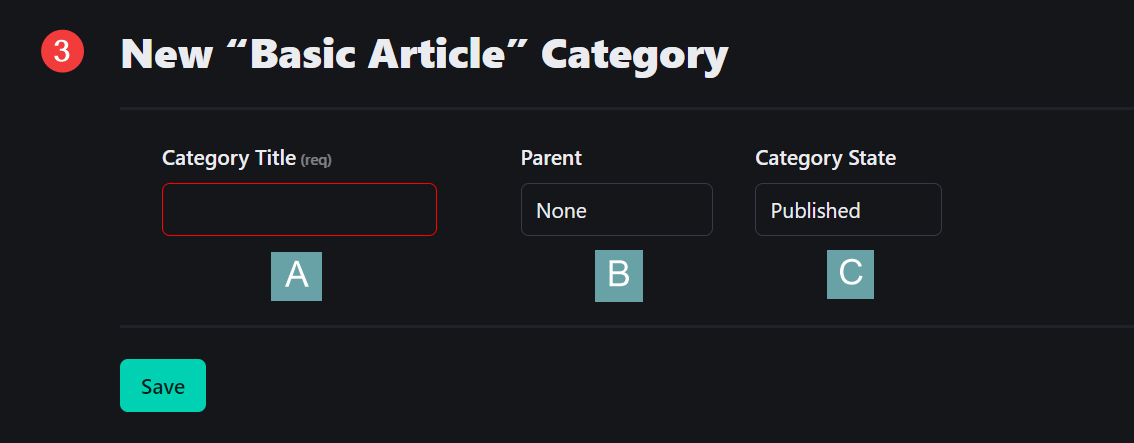The width and height of the screenshot is (1134, 443).
Task: Click the teal A annotation marker
Action: point(296,276)
